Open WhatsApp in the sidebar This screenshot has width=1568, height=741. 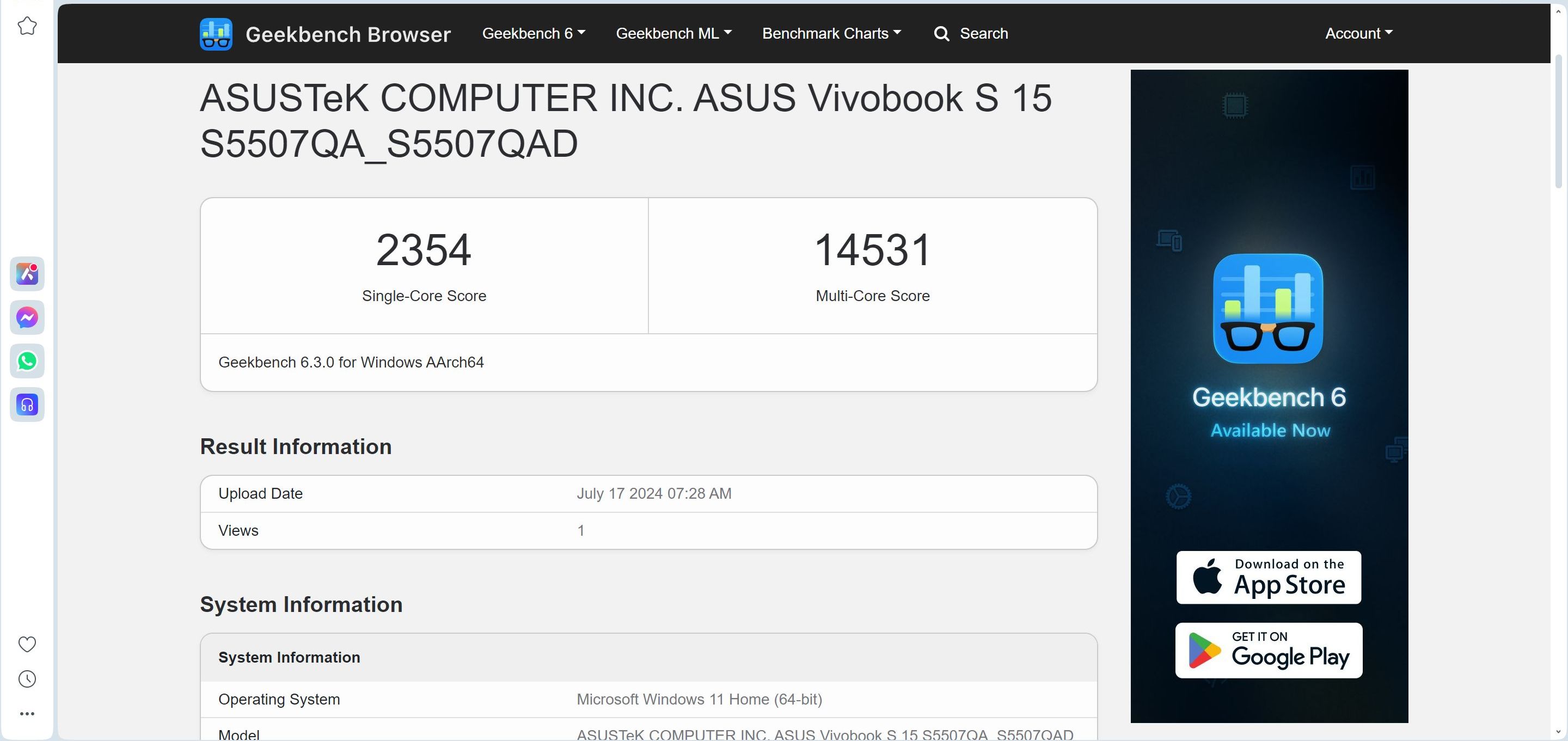coord(27,361)
